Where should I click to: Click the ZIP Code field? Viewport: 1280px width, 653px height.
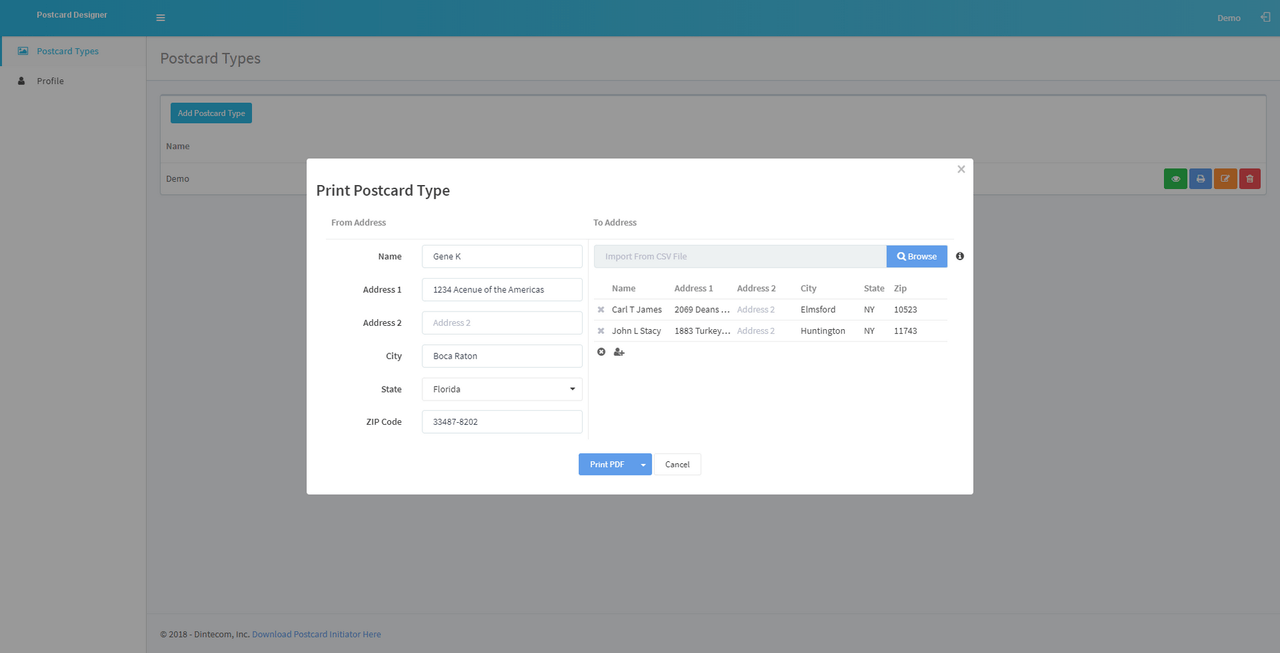(x=502, y=422)
